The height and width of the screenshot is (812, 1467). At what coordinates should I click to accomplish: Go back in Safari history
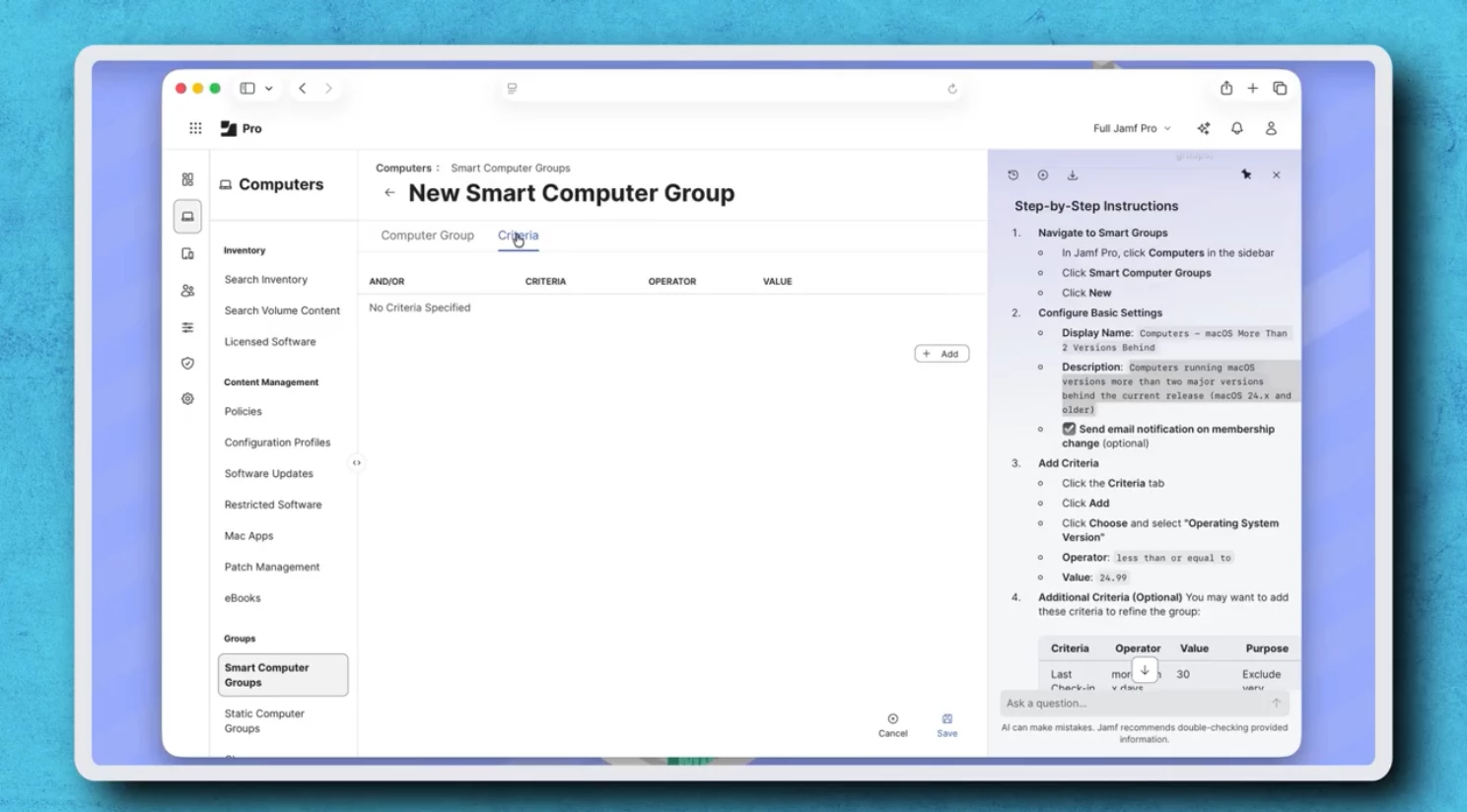(303, 88)
